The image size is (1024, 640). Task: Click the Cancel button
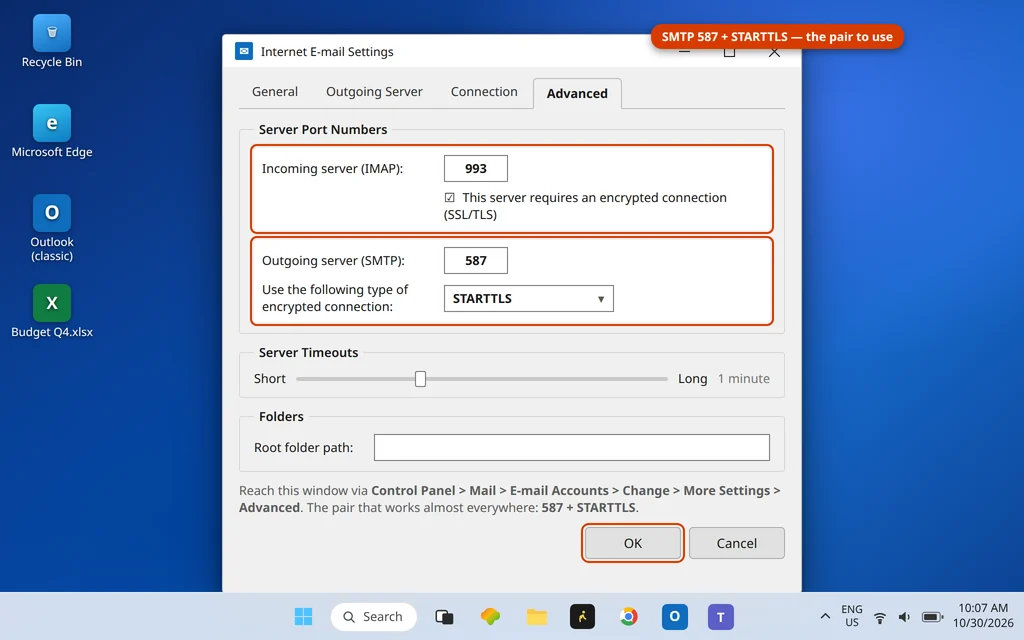[x=737, y=543]
